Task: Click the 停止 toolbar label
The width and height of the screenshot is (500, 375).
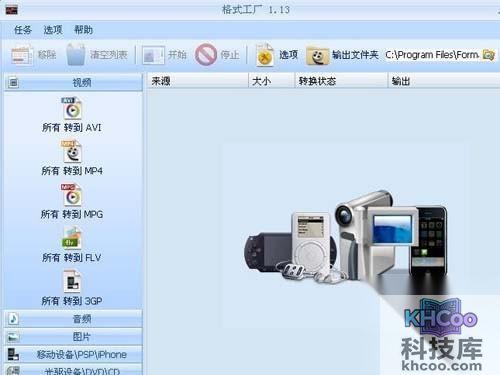Action: coord(230,55)
